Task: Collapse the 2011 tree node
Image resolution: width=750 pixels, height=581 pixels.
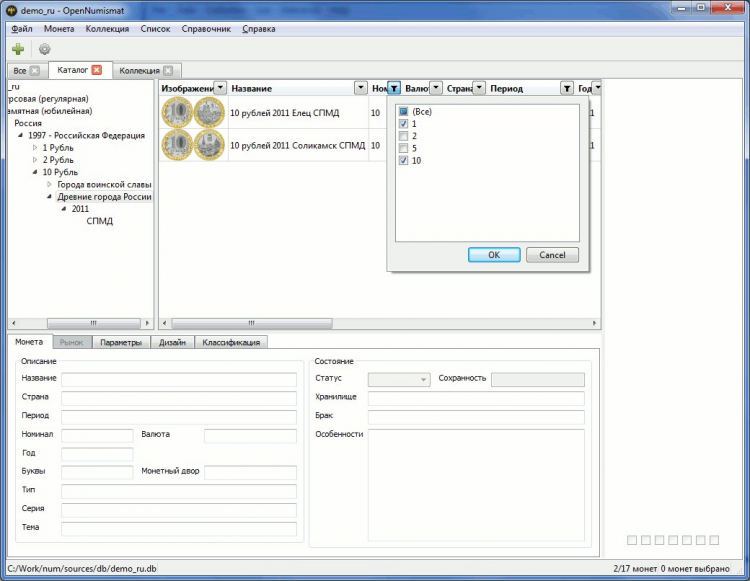Action: click(x=64, y=209)
